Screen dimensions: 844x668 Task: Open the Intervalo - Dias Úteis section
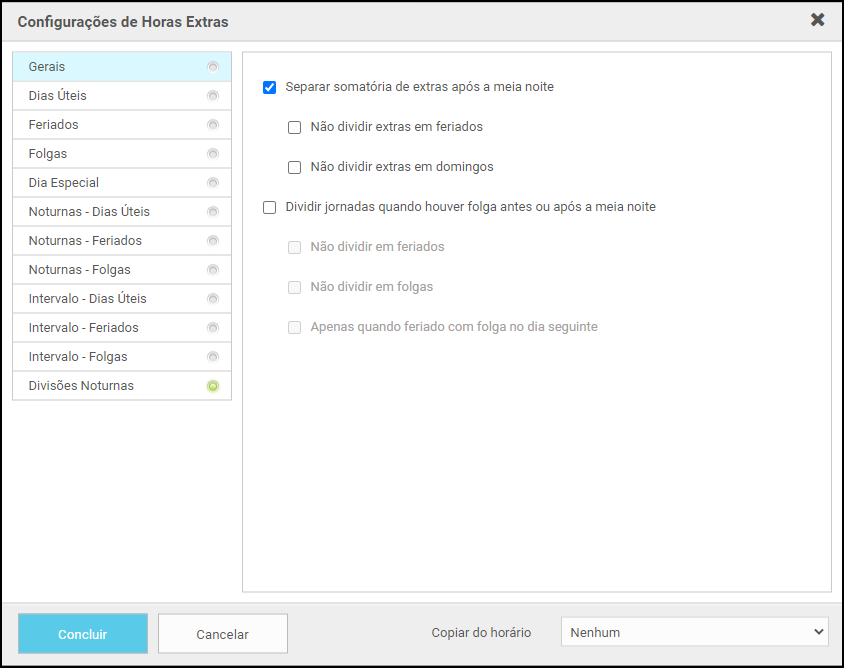(x=87, y=299)
